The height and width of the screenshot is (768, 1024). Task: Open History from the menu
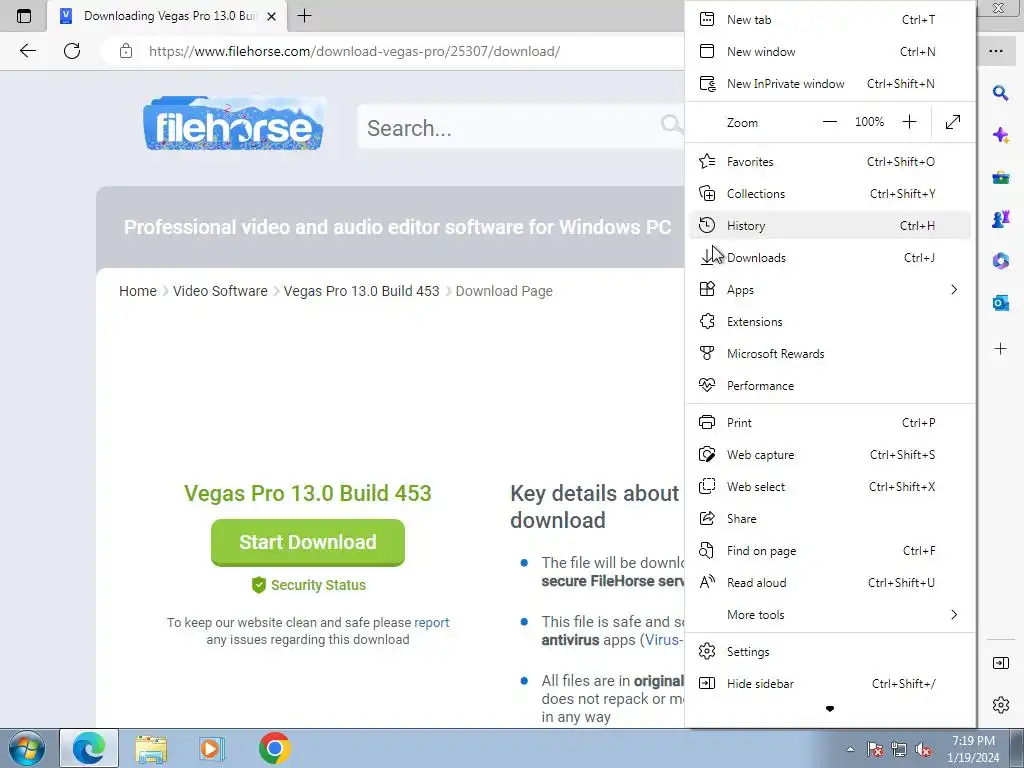(829, 225)
